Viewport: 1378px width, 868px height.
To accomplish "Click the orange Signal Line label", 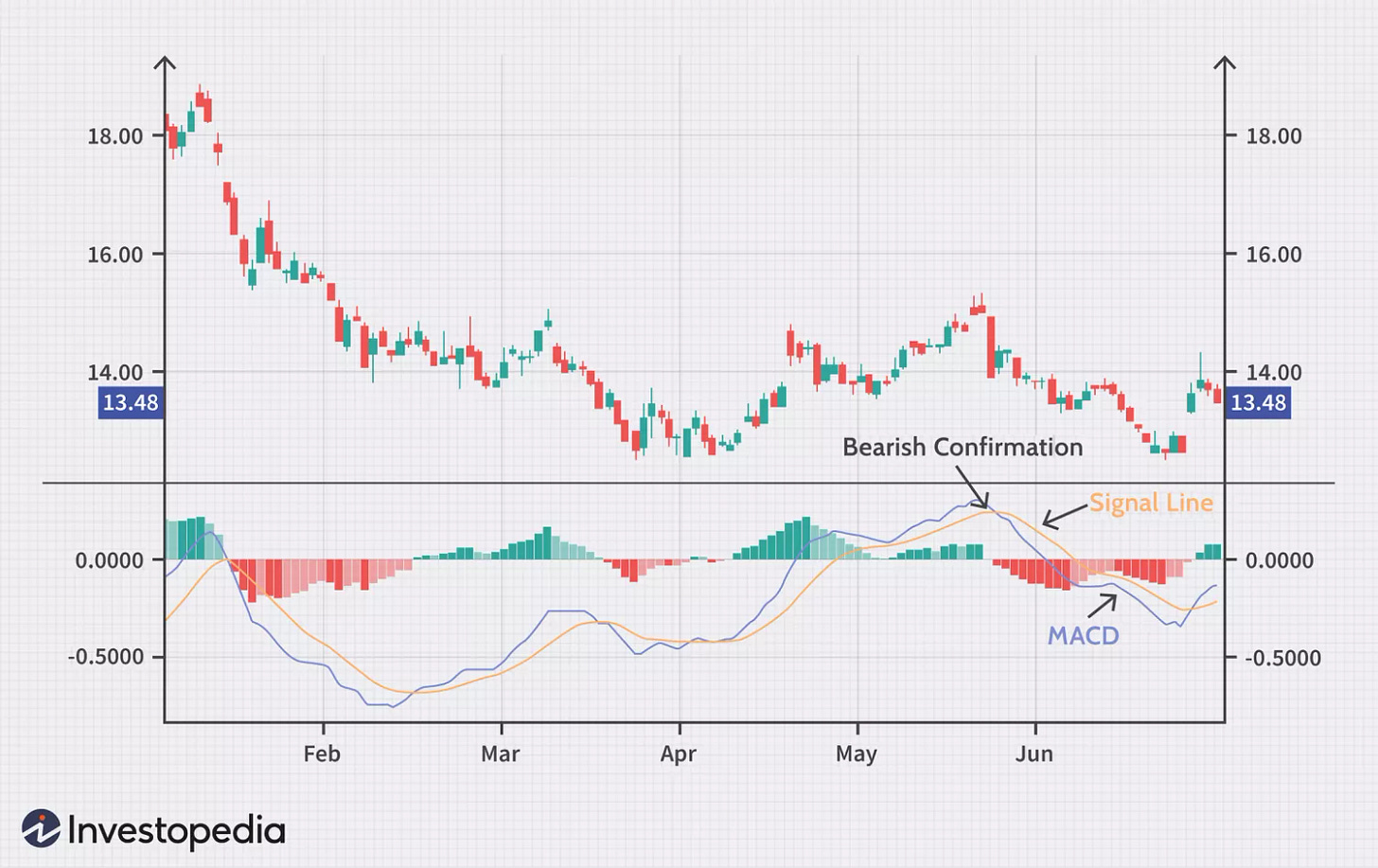I will pyautogui.click(x=1150, y=503).
